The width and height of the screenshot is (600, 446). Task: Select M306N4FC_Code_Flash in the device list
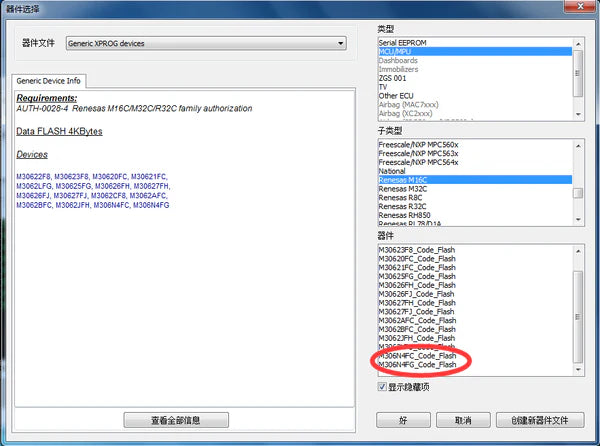[475, 356]
